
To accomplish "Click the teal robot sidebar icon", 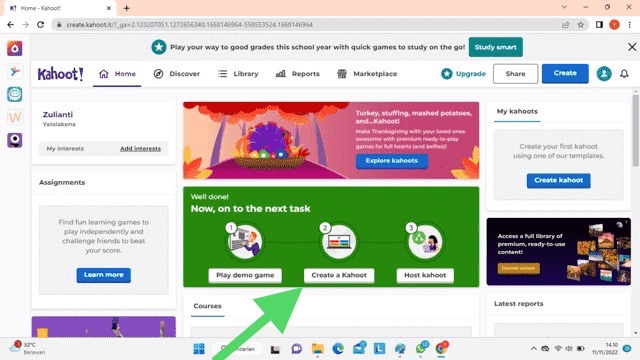I will [x=15, y=95].
